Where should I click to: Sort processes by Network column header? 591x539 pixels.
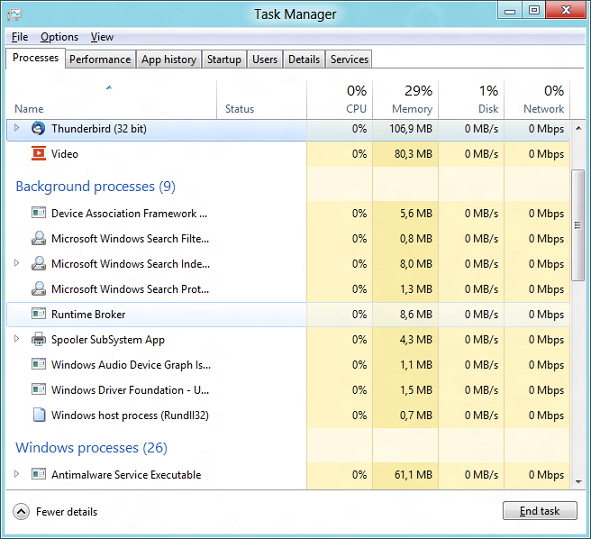point(537,100)
